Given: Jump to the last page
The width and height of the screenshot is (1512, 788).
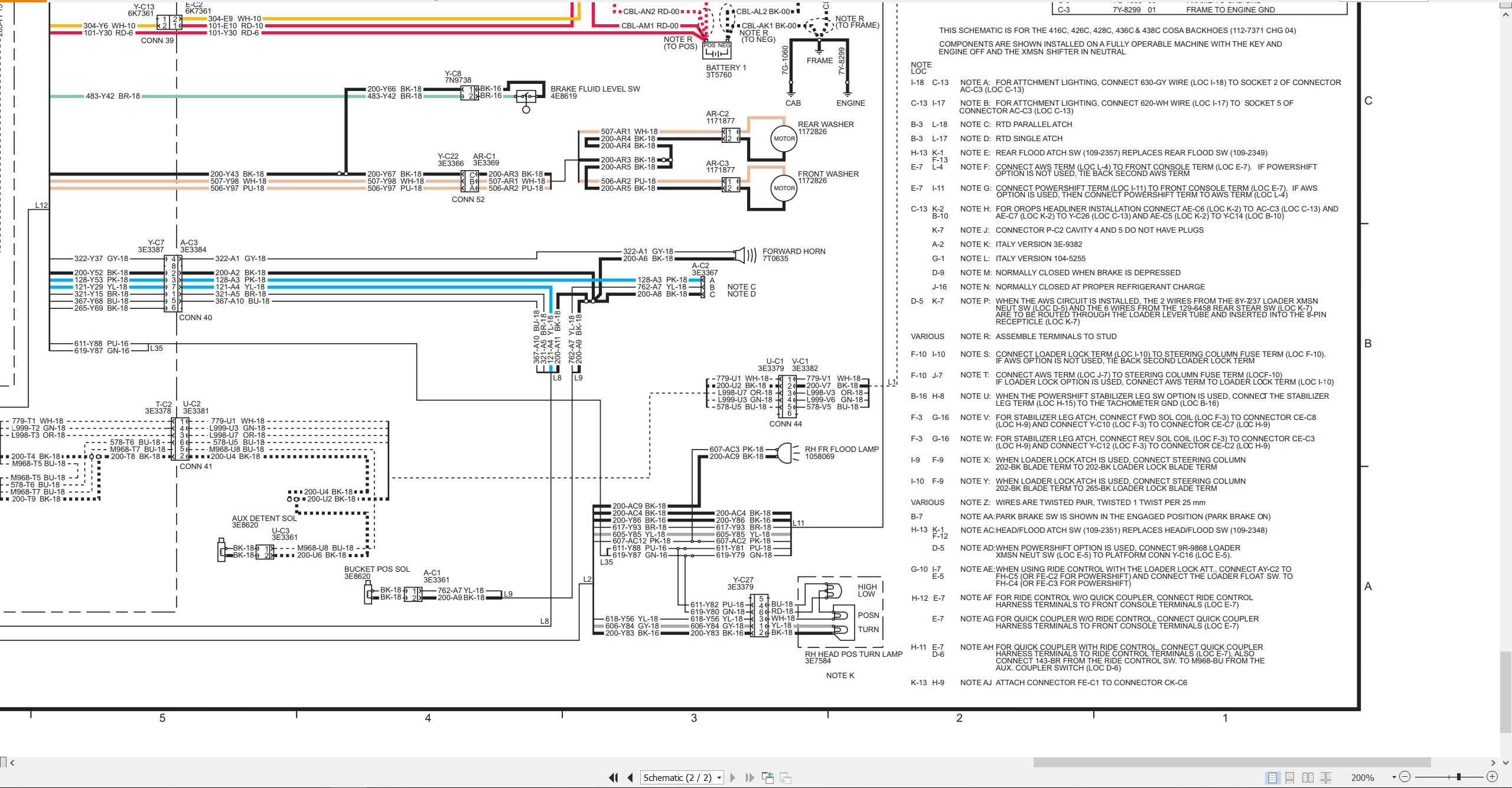Looking at the screenshot, I should coord(750,777).
